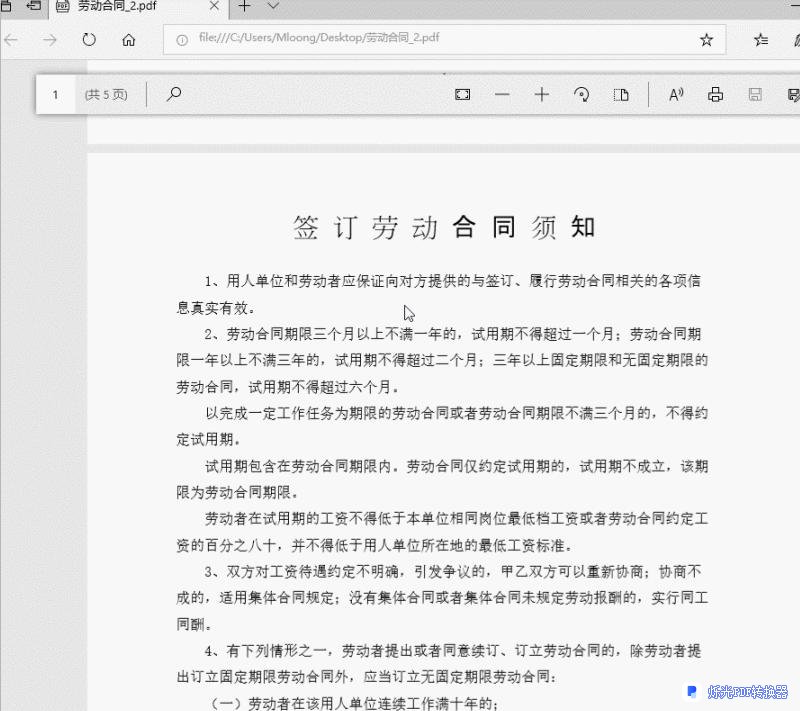800x711 pixels.
Task: Rotate the PDF page
Action: point(582,94)
